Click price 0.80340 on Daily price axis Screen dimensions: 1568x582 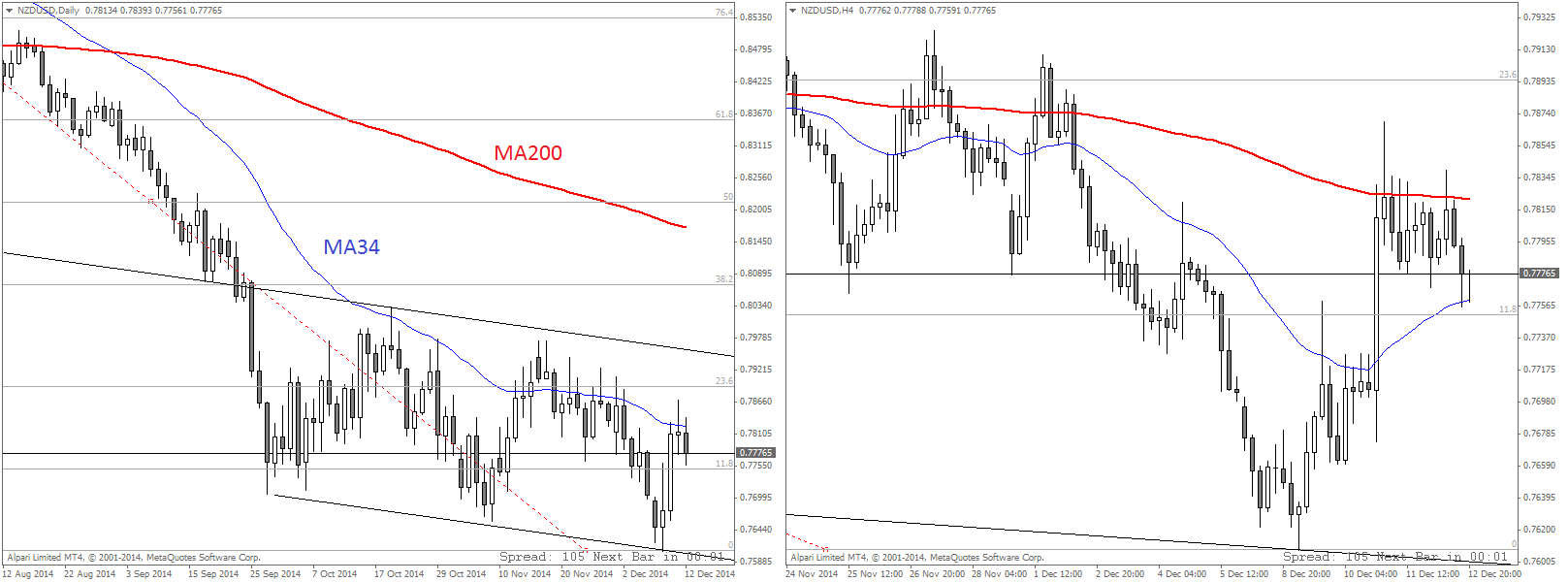click(756, 306)
